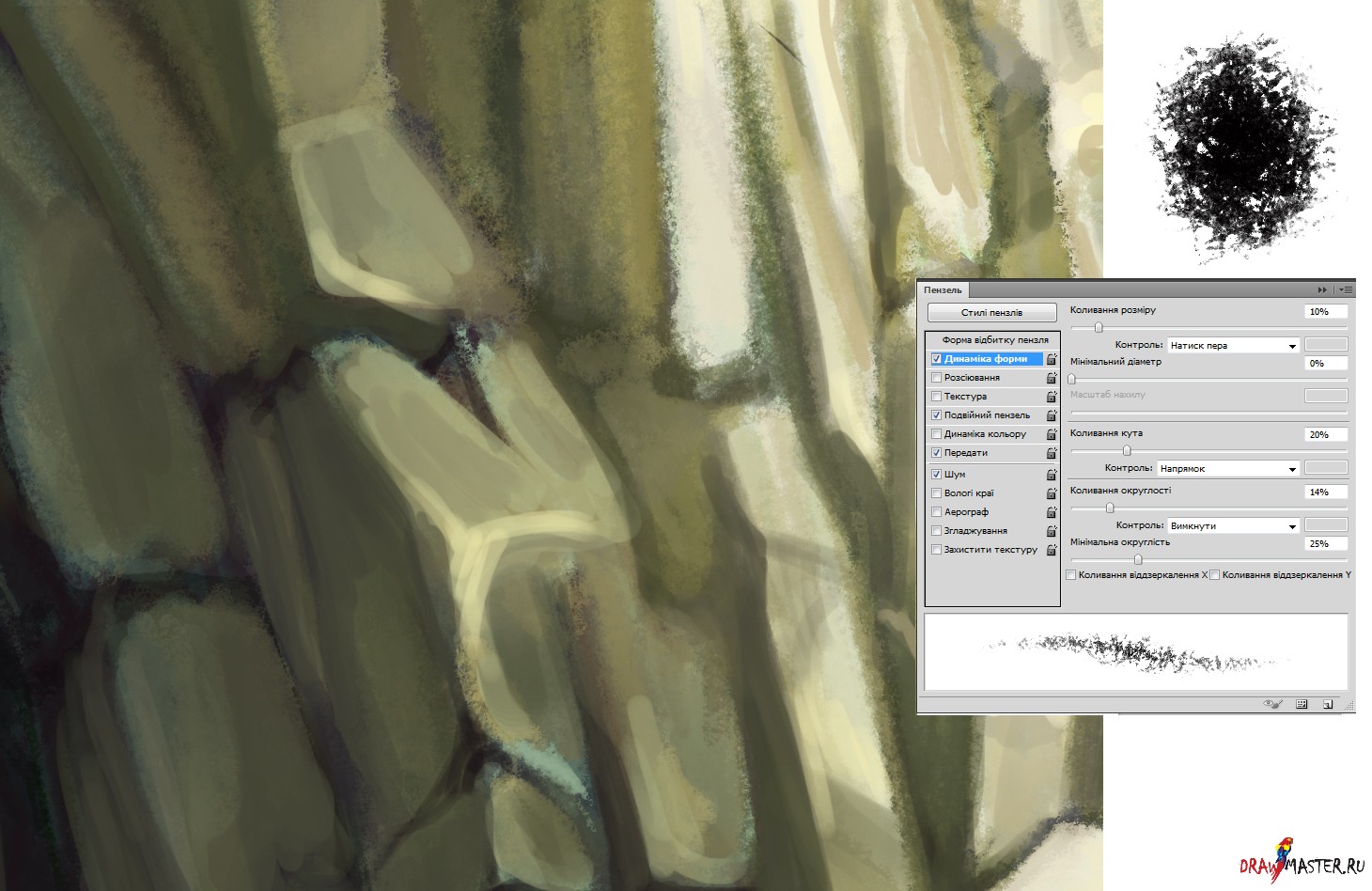Toggle lock icon for Аерограф
The height and width of the screenshot is (891, 1372).
pos(1052,512)
